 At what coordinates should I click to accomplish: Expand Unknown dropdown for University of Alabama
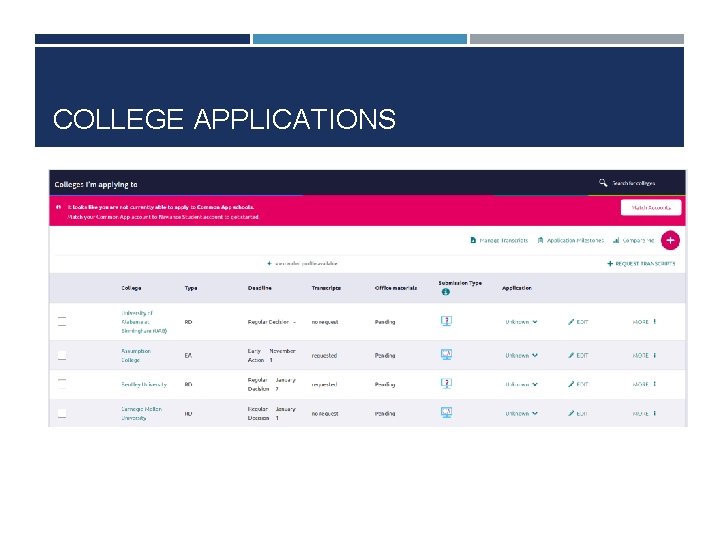521,322
